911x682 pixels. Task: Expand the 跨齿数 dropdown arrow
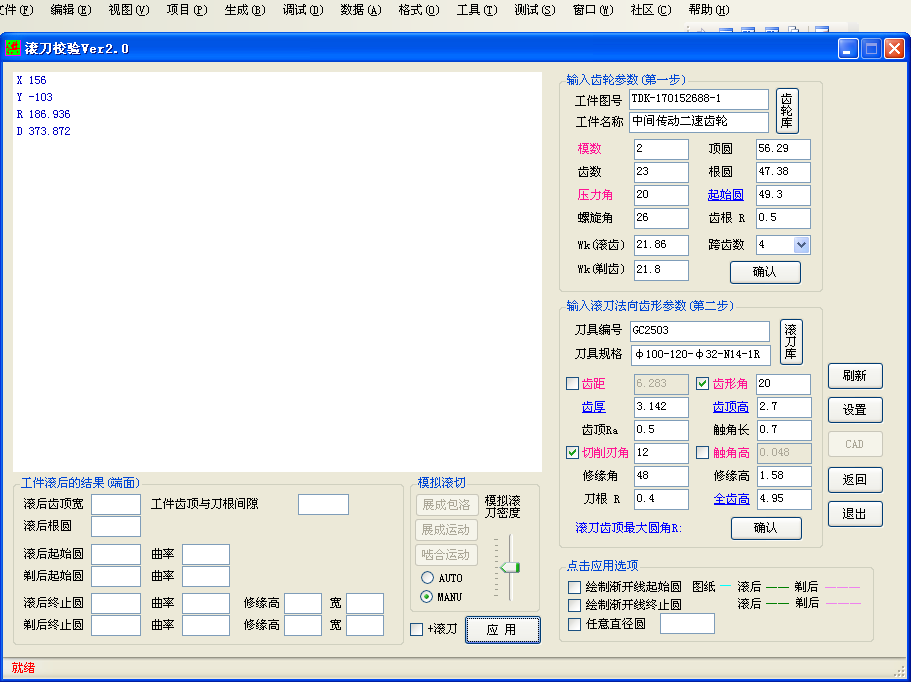point(801,245)
